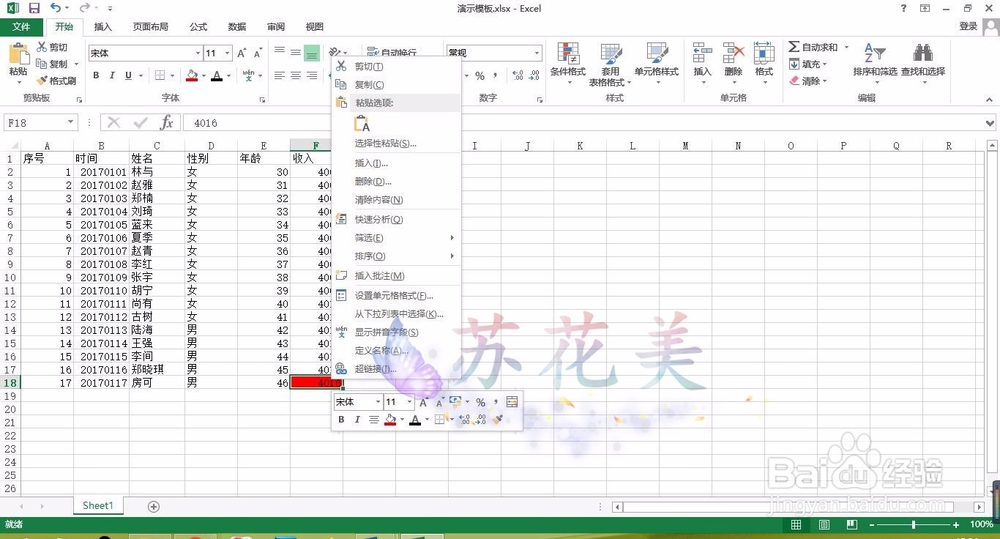Image resolution: width=1000 pixels, height=539 pixels.
Task: Click the add new sheet plus icon
Action: click(x=153, y=506)
